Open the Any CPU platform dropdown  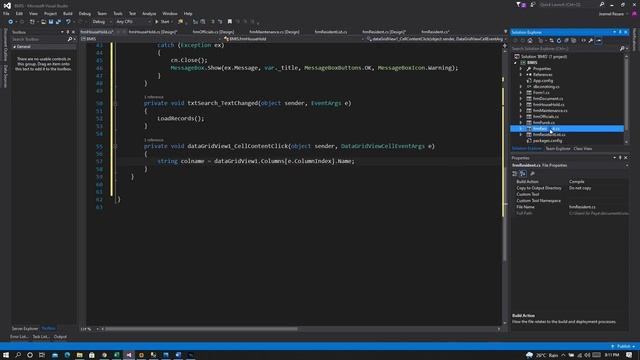click(x=133, y=22)
